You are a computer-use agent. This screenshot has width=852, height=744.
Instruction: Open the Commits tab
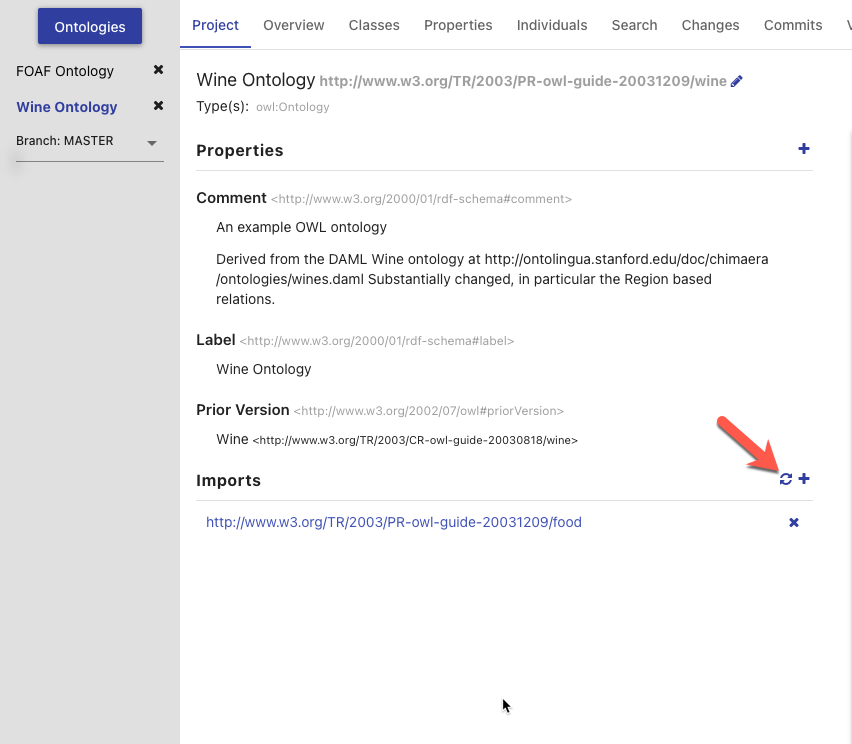point(793,25)
